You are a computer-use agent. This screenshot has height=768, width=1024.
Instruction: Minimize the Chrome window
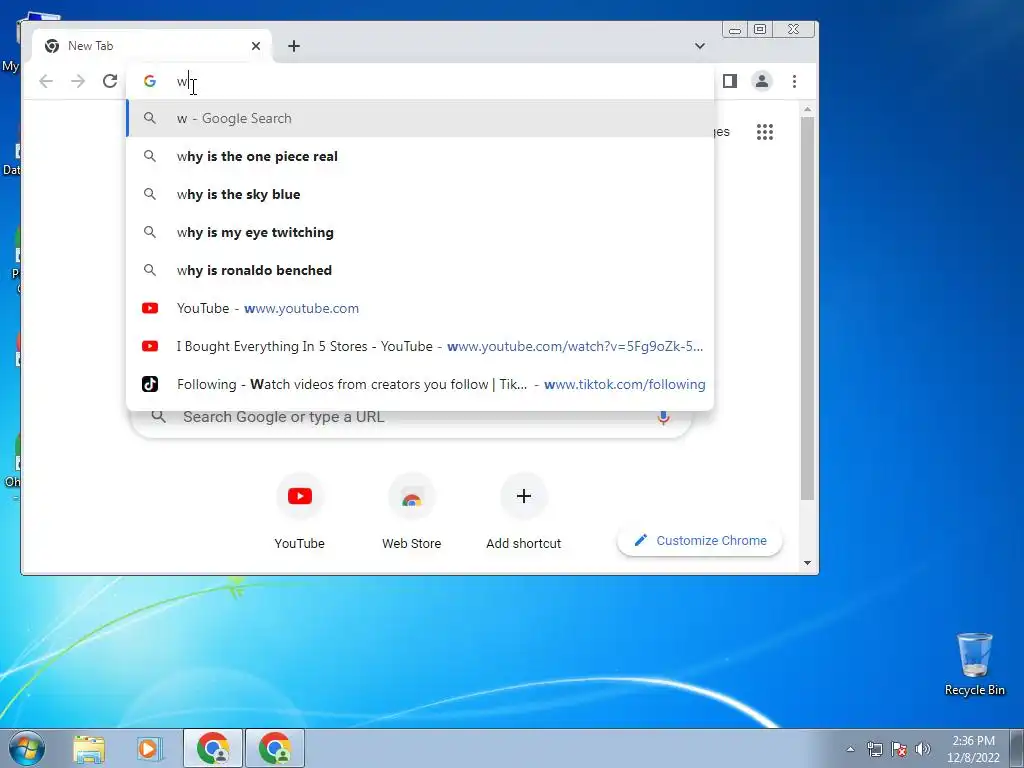point(735,29)
